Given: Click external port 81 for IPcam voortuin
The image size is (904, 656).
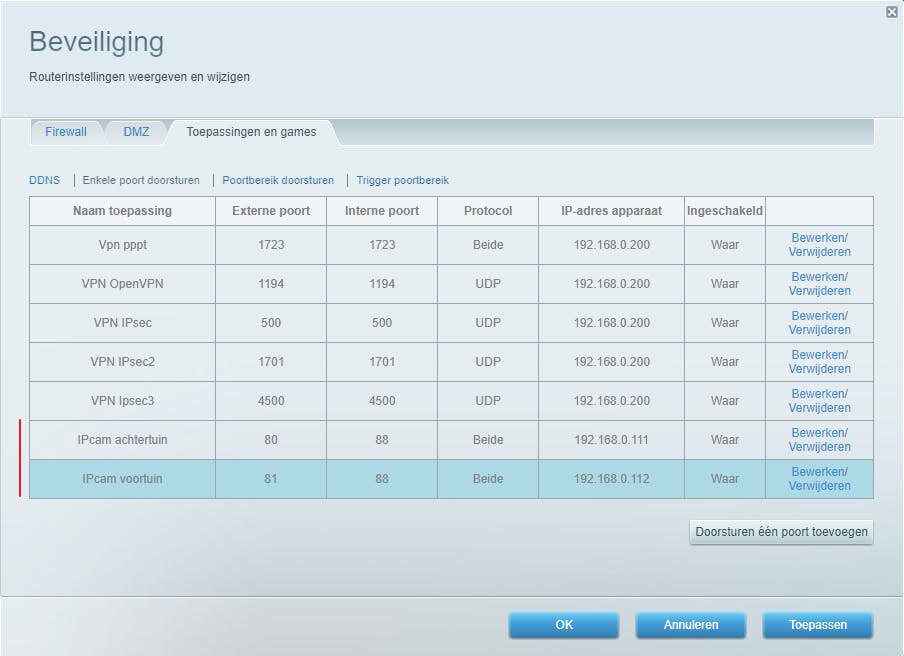Looking at the screenshot, I should [x=271, y=479].
